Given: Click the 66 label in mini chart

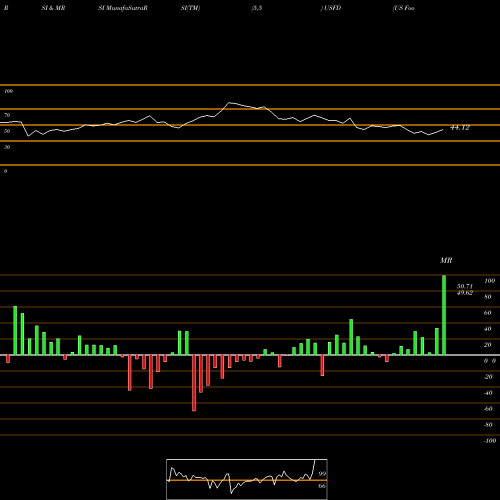Looking at the screenshot, I should point(322,486).
